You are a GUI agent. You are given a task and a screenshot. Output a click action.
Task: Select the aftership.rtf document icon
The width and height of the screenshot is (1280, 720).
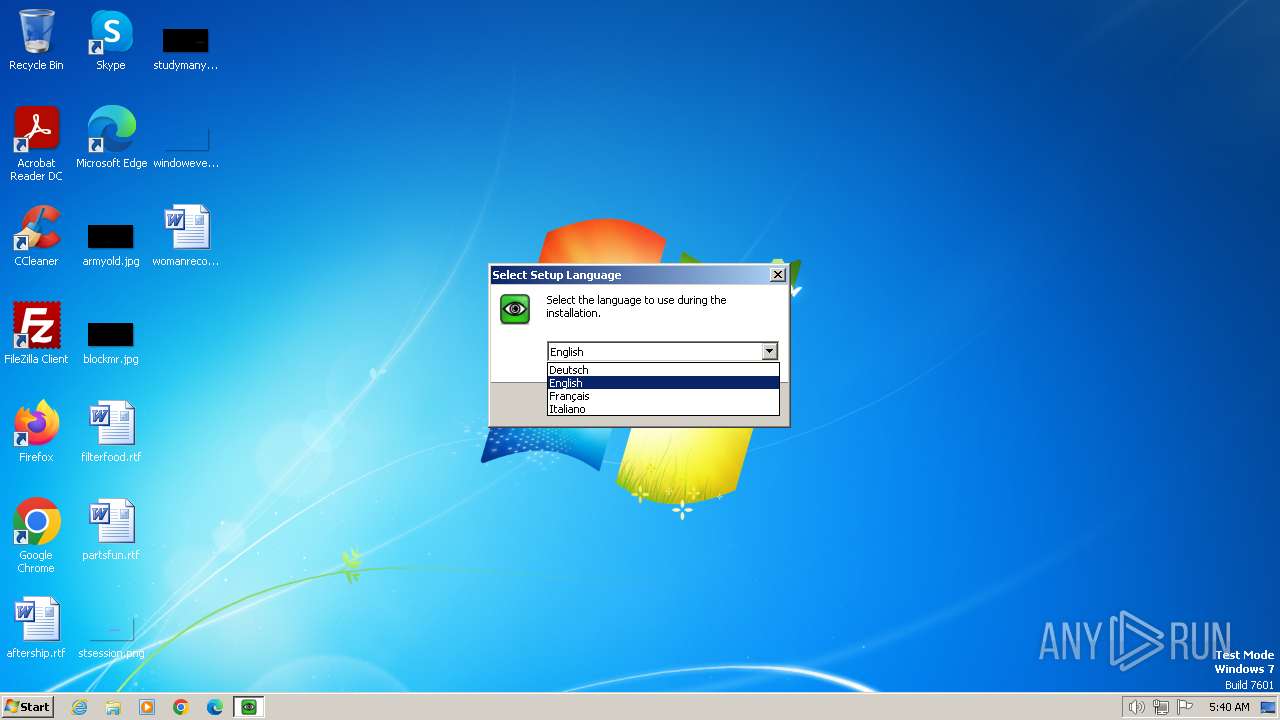point(36,628)
